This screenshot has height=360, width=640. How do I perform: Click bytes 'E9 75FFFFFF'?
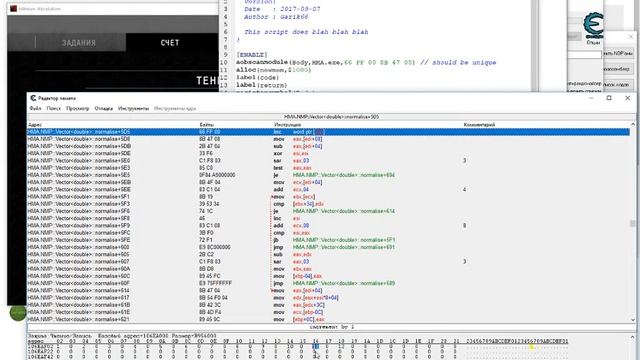click(x=216, y=283)
